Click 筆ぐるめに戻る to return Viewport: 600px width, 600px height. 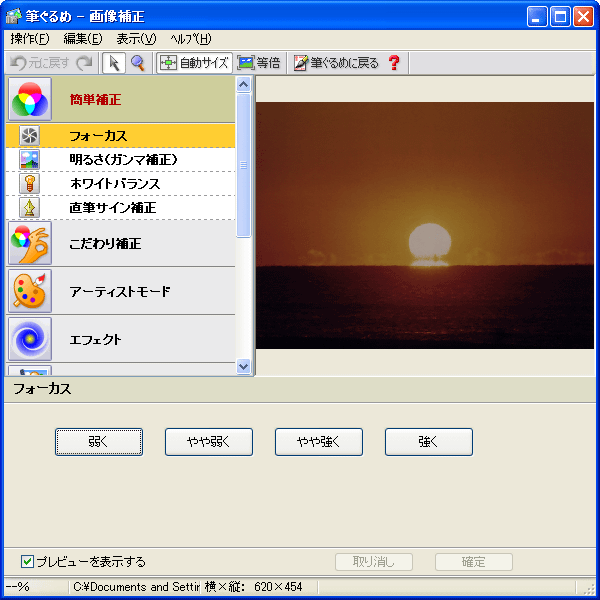336,63
